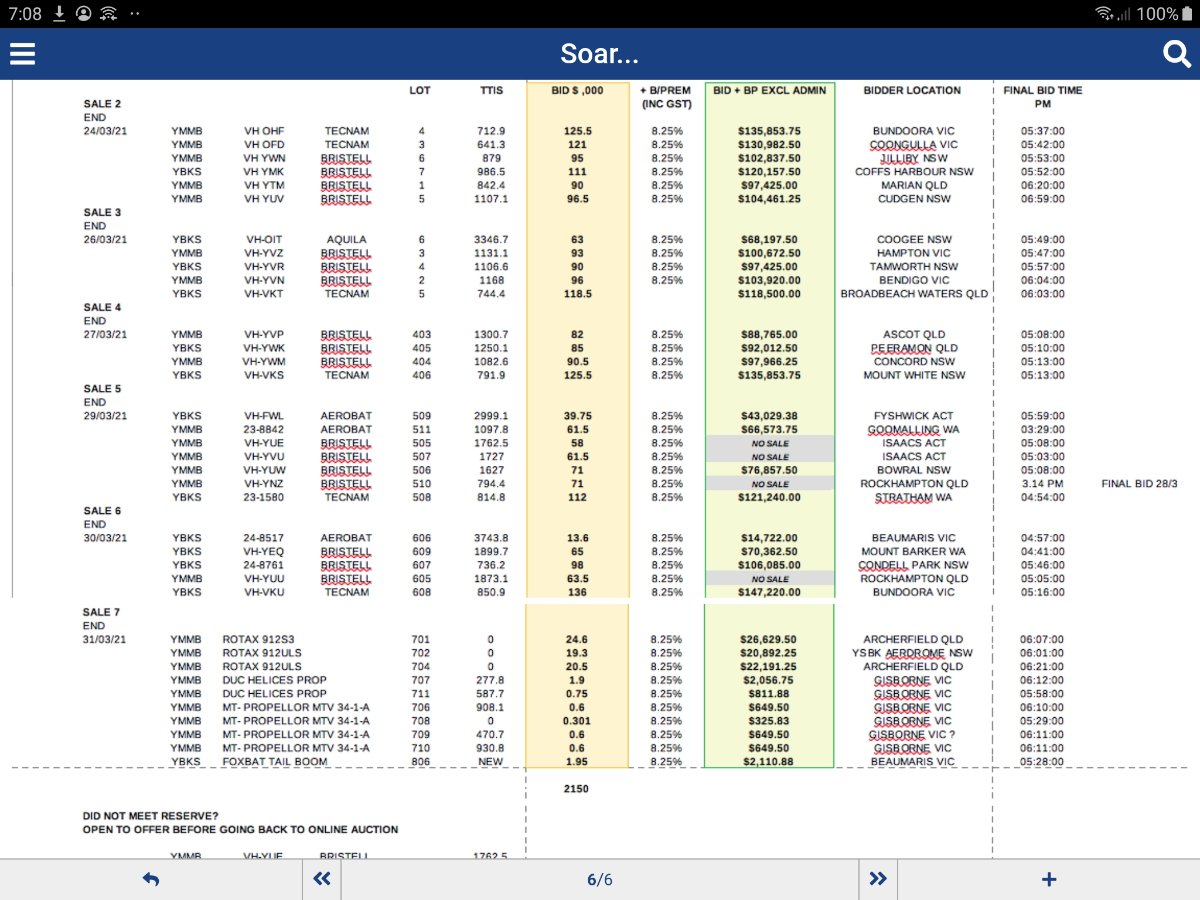
Task: Jump to previous page with double-left chevrons
Action: point(321,880)
